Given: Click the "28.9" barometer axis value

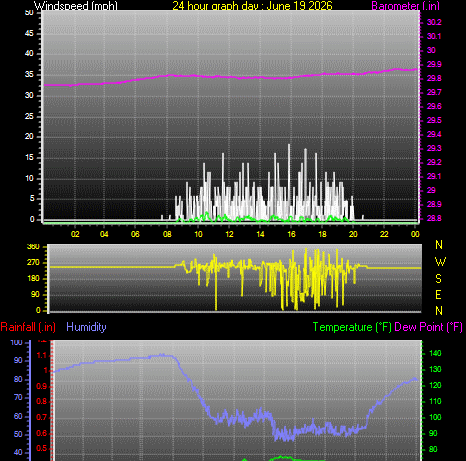Looking at the screenshot, I should click(434, 204).
